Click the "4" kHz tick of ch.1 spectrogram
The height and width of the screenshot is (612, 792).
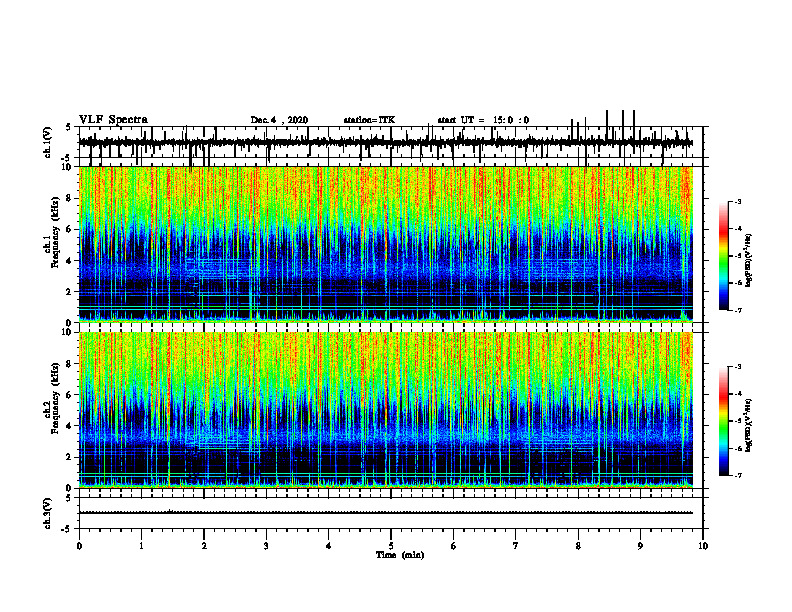71,261
